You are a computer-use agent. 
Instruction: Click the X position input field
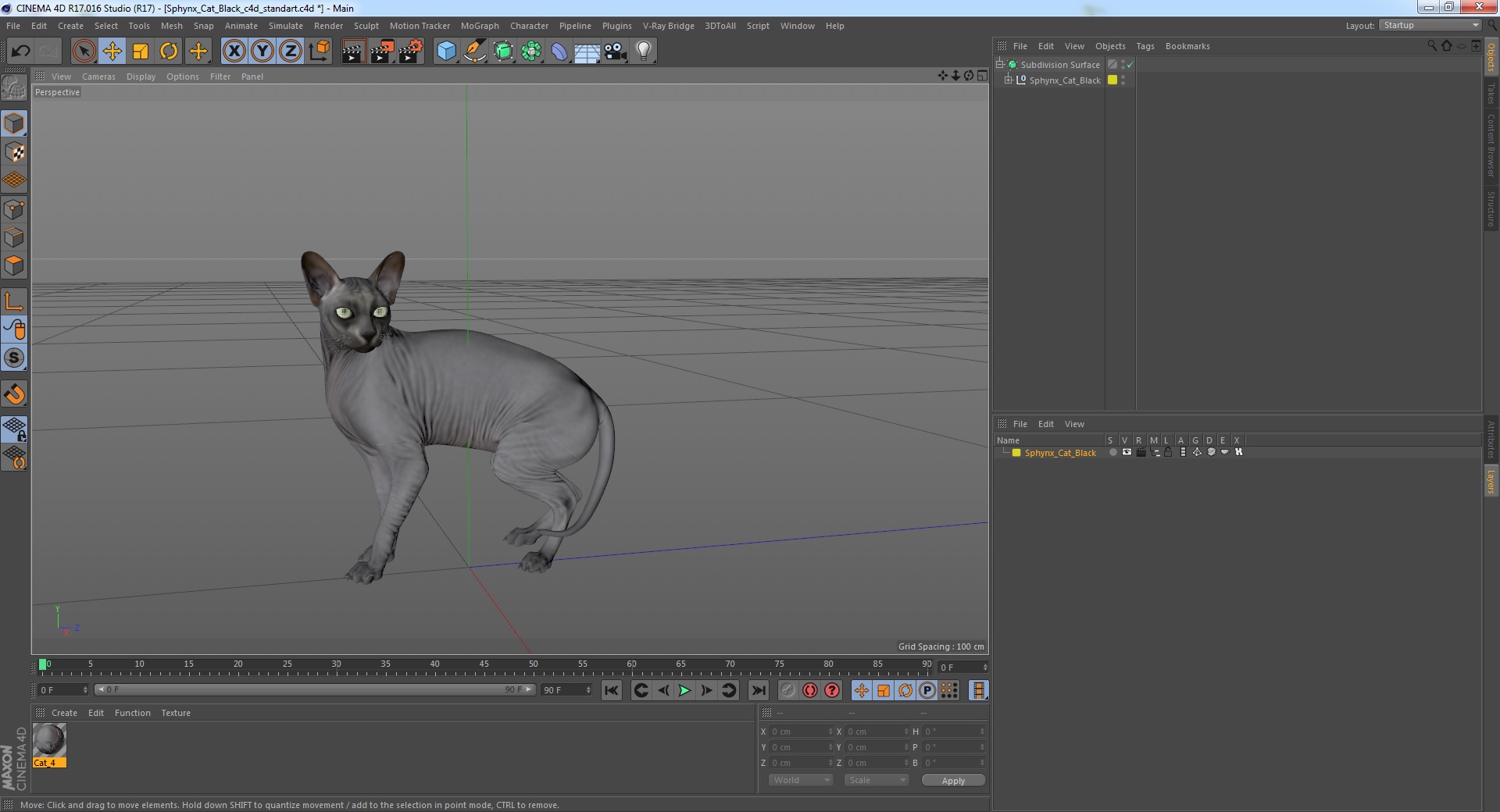tap(802, 732)
